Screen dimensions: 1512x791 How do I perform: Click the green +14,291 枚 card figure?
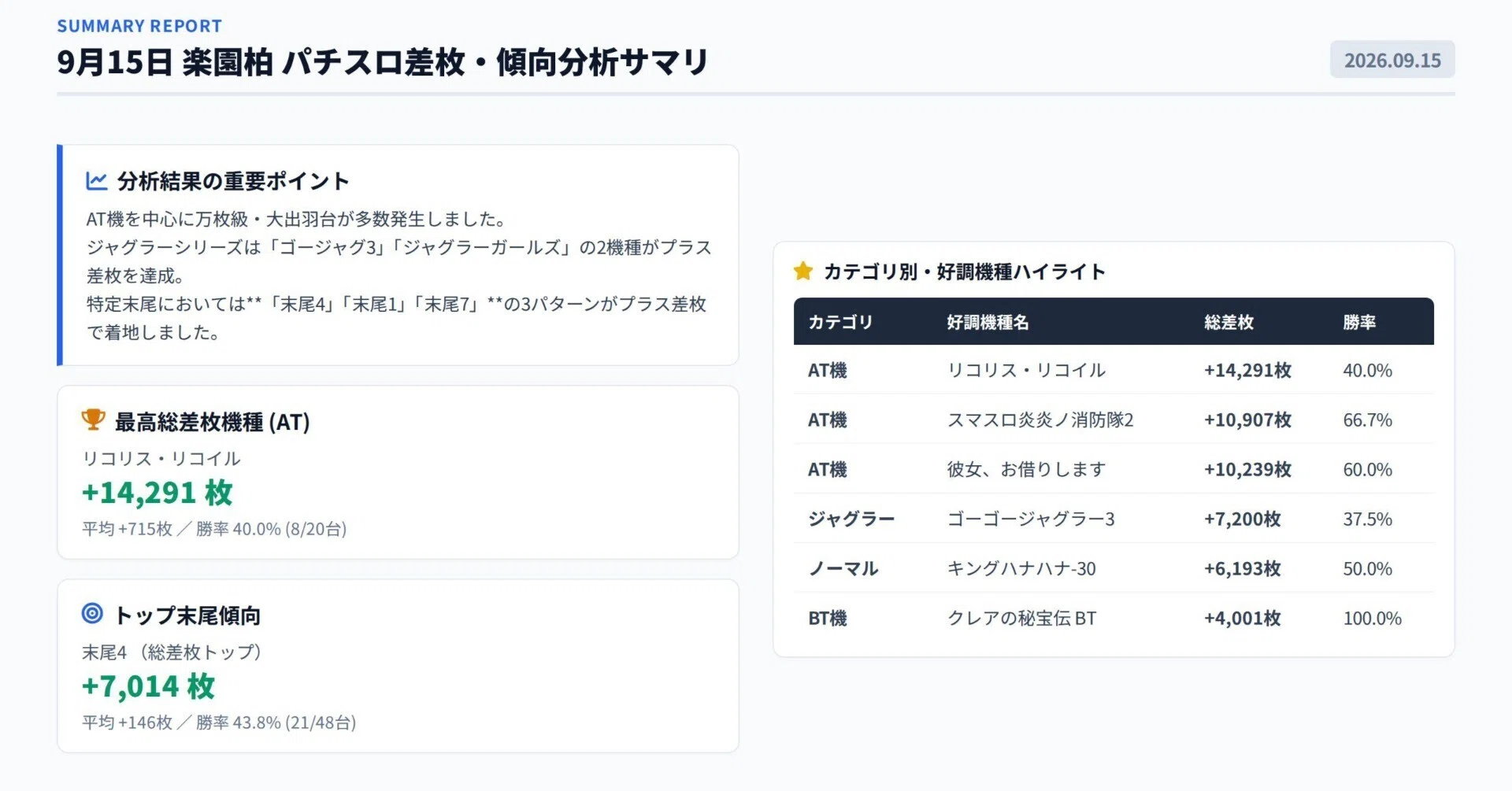point(157,492)
